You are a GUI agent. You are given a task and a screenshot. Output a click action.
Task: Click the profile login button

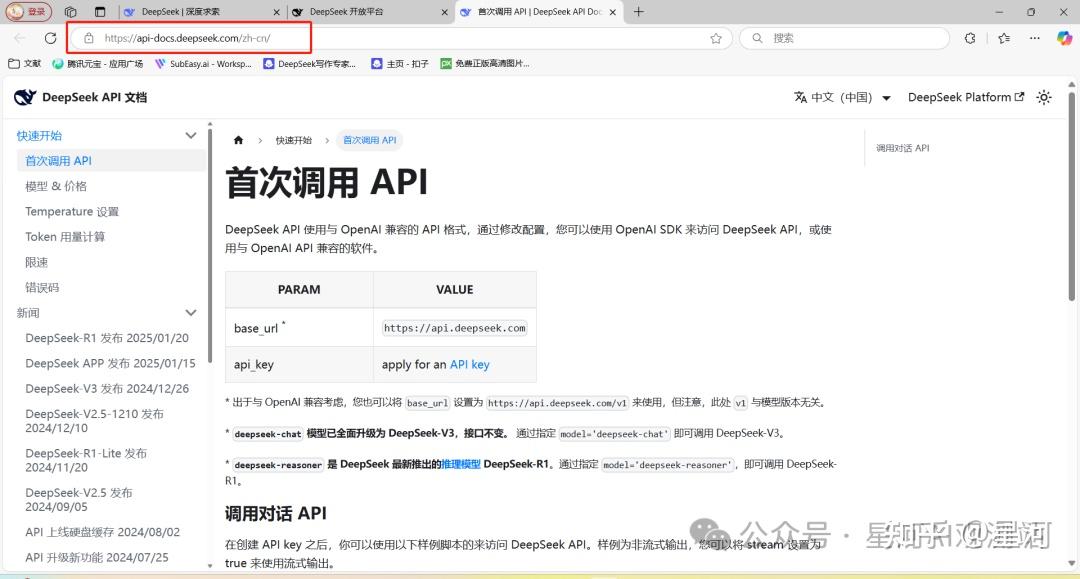[29, 12]
